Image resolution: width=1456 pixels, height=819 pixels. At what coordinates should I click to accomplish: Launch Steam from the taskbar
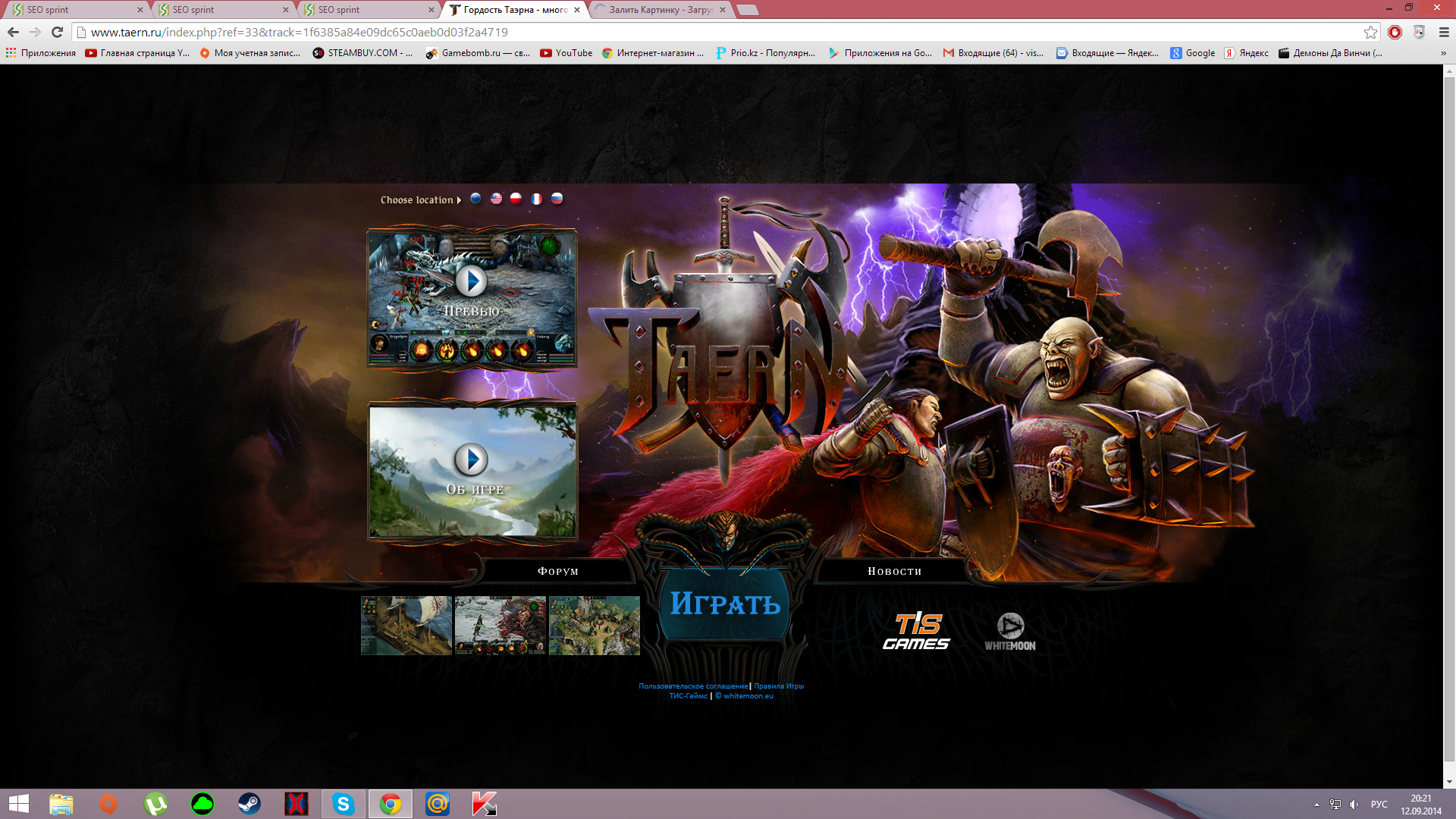click(x=249, y=804)
